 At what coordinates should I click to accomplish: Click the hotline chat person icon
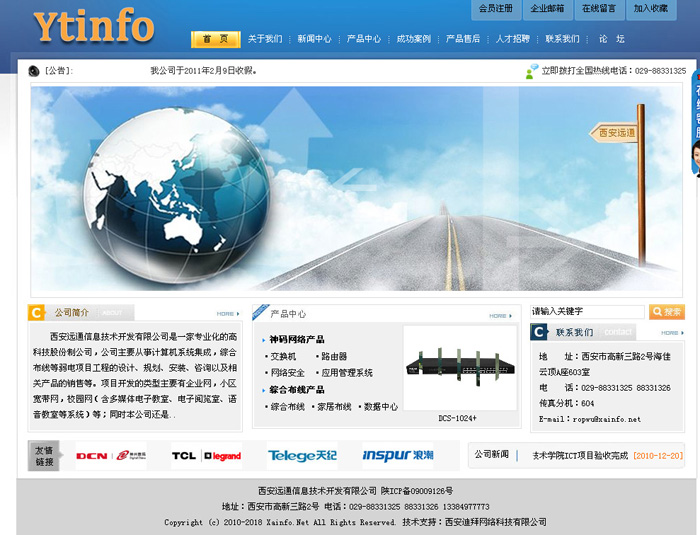pos(531,71)
